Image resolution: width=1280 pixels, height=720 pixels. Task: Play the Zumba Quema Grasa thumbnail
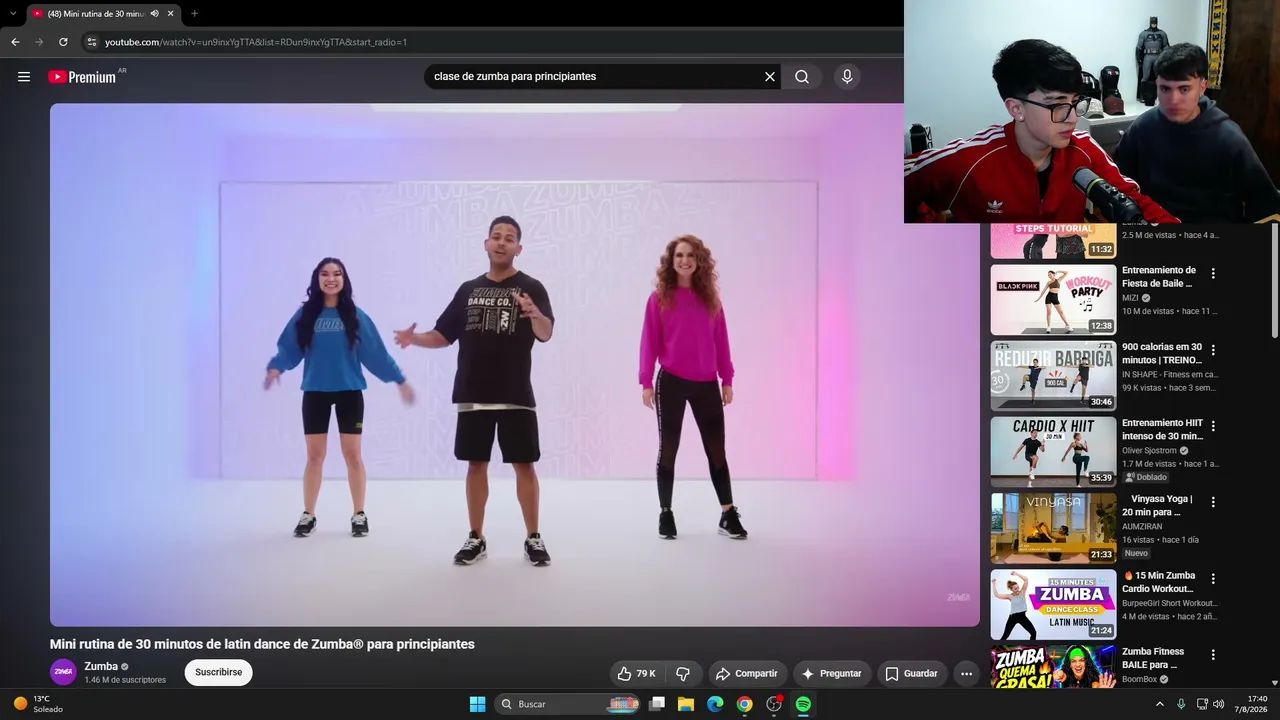click(x=1053, y=667)
